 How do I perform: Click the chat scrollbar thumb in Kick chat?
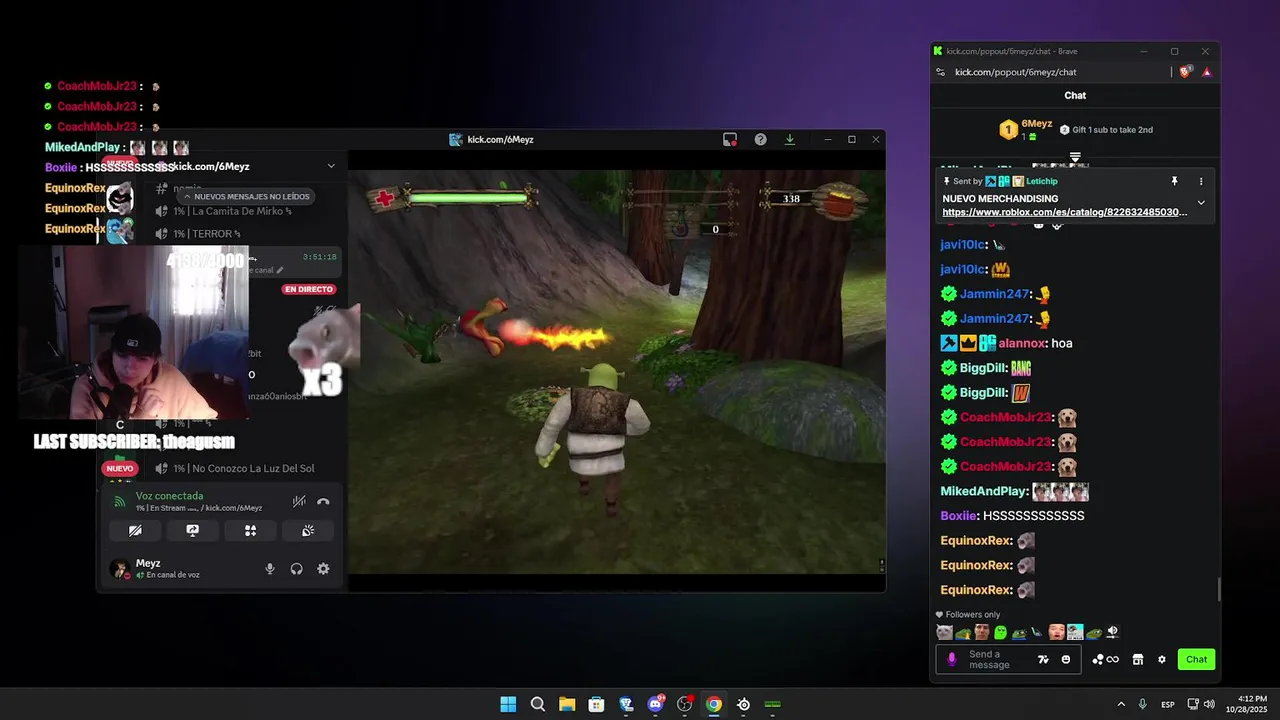pyautogui.click(x=1218, y=590)
